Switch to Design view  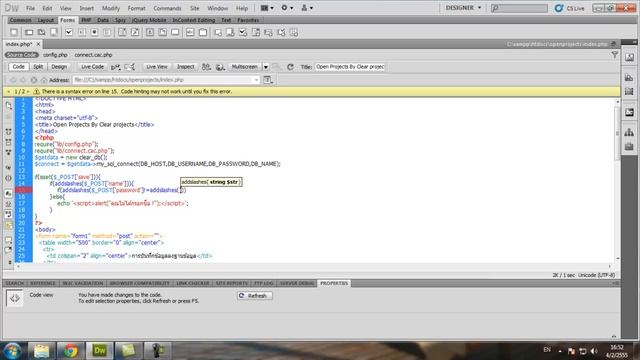[x=59, y=67]
